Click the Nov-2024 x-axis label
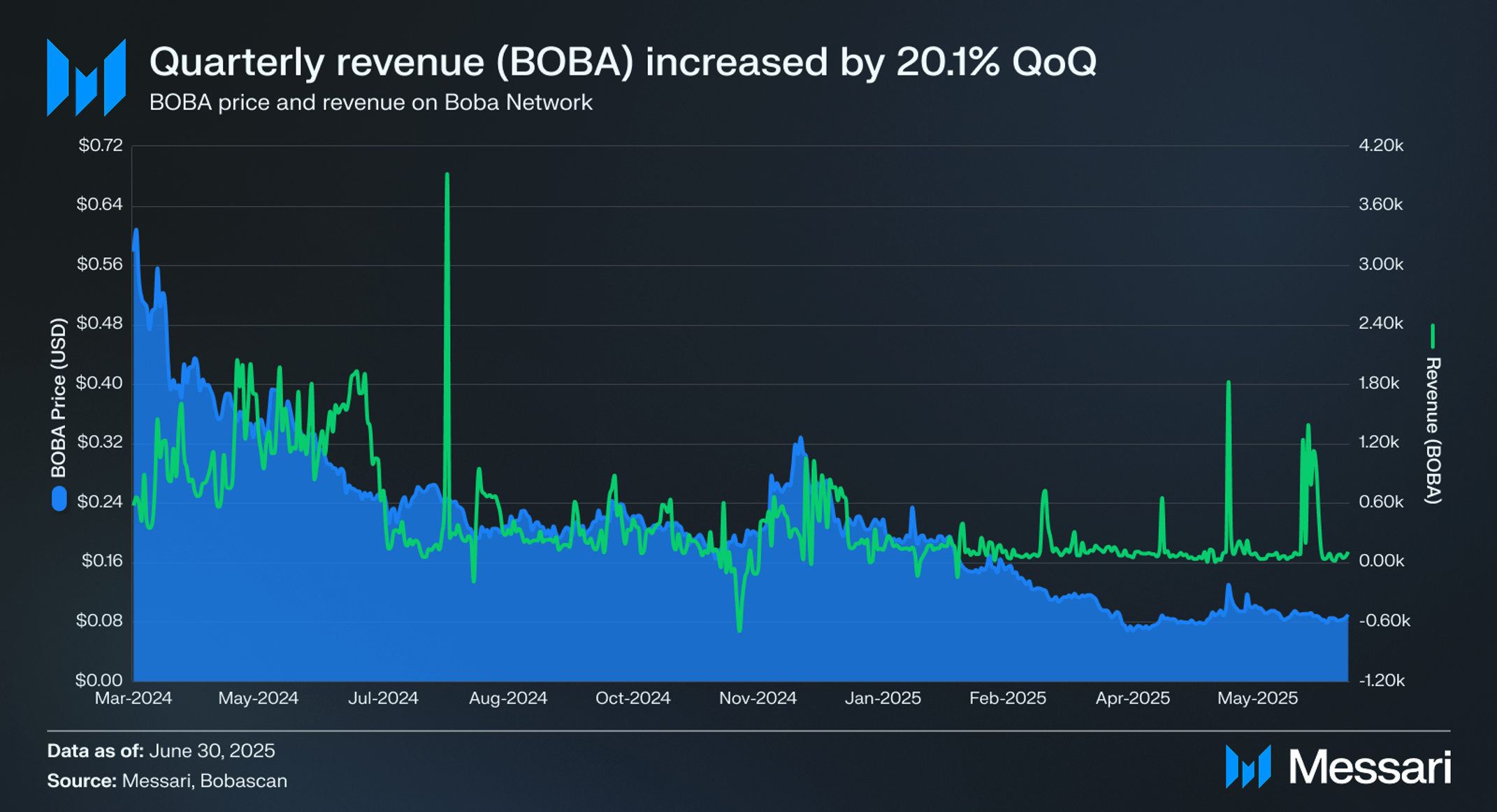Image resolution: width=1497 pixels, height=812 pixels. click(x=758, y=698)
